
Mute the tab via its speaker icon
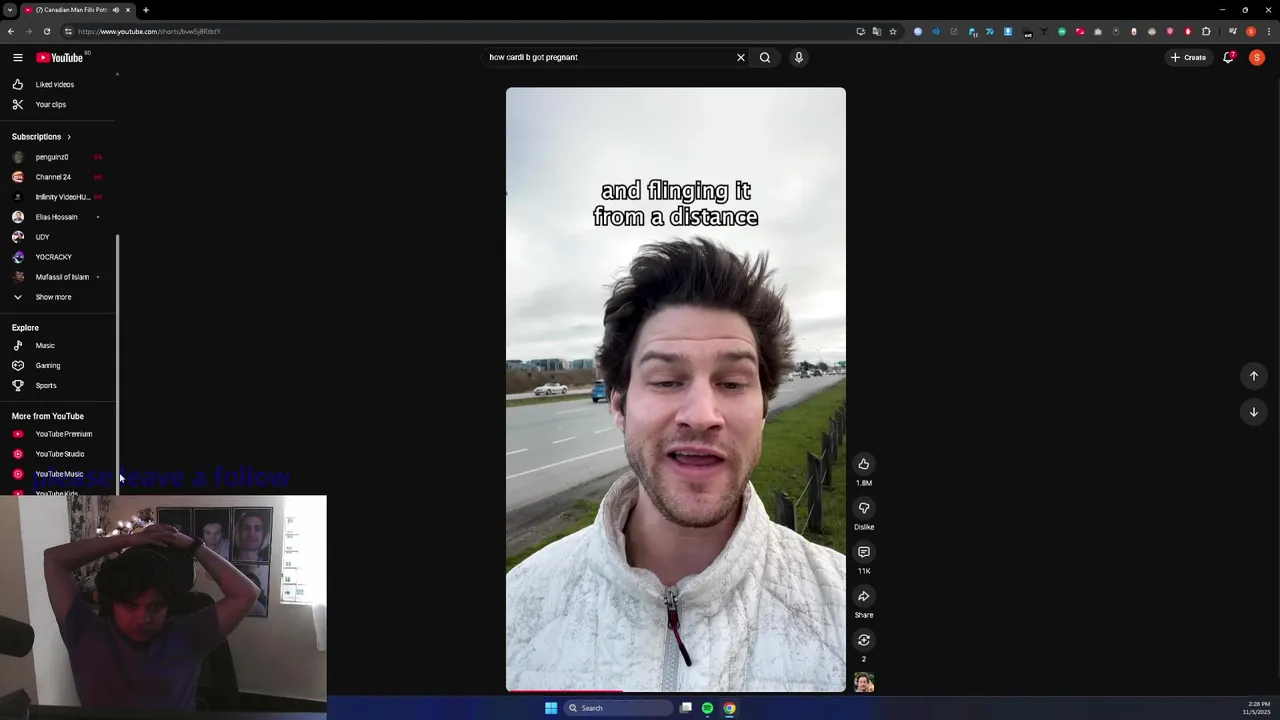pos(116,10)
